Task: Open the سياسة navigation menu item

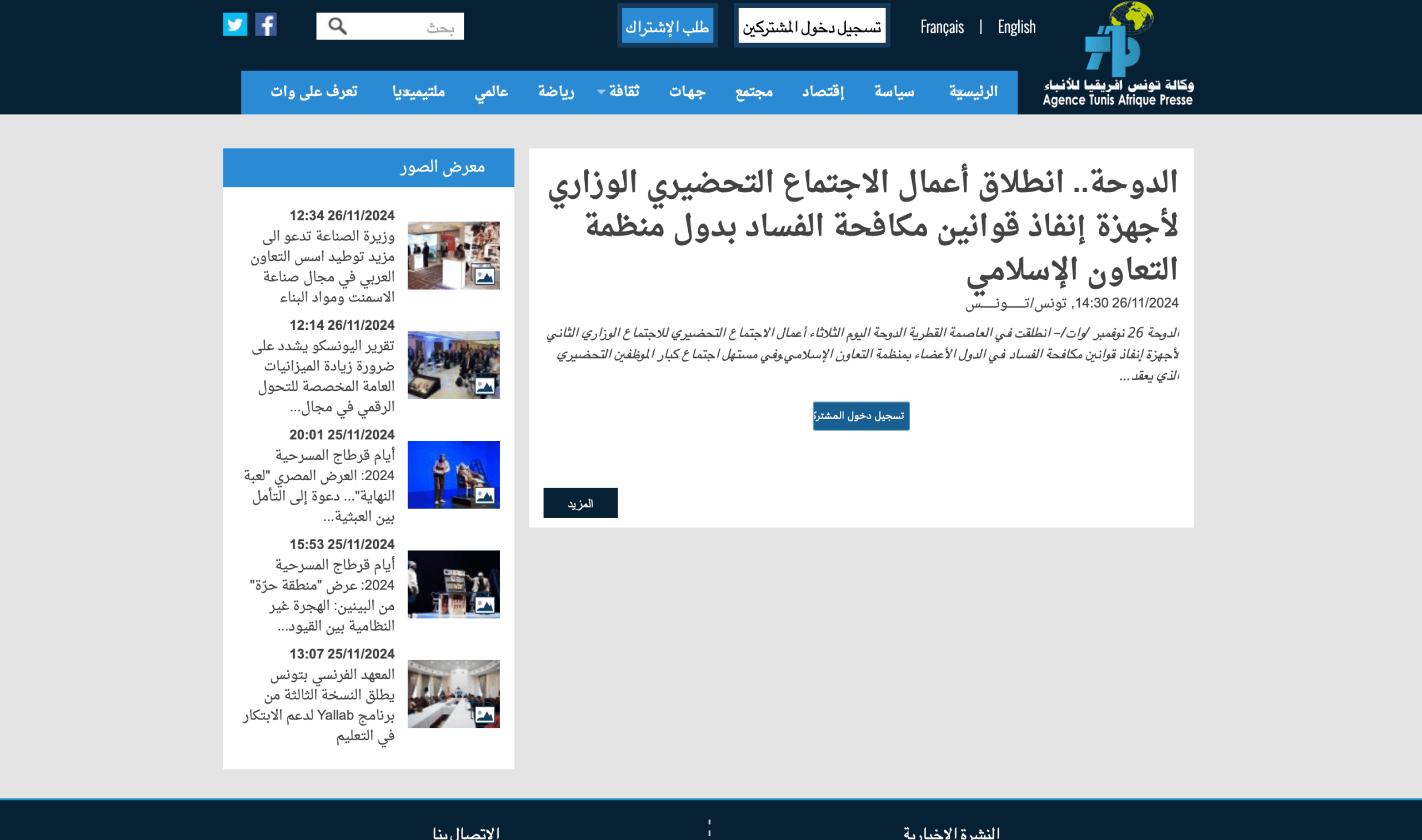Action: [x=894, y=92]
